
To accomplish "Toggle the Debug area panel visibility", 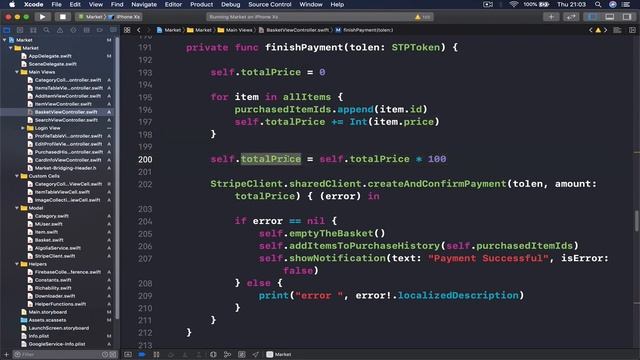I will click(x=610, y=17).
